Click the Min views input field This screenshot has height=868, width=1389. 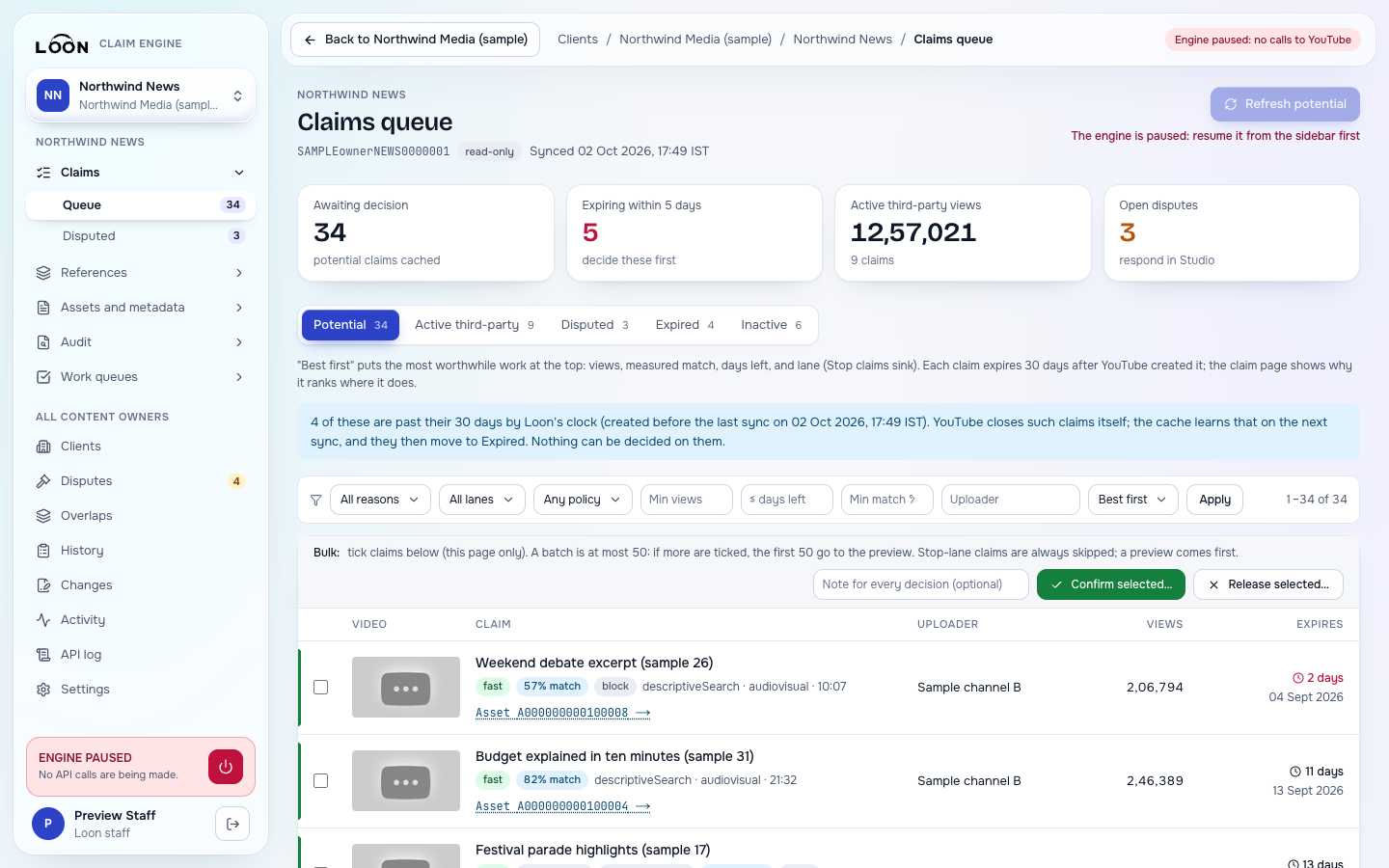(687, 500)
